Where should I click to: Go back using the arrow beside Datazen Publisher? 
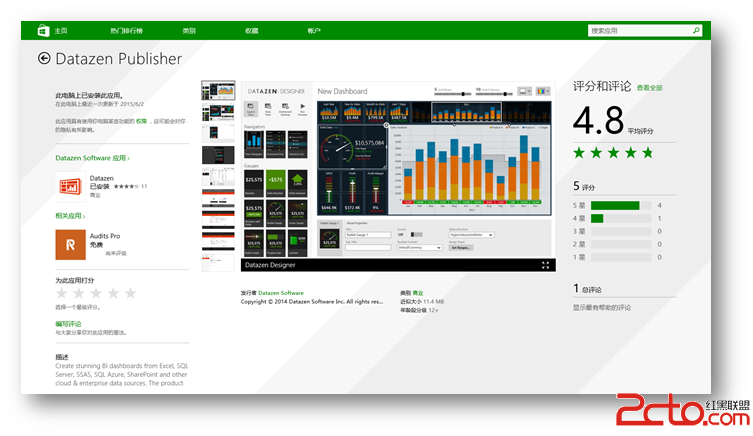coord(44,59)
